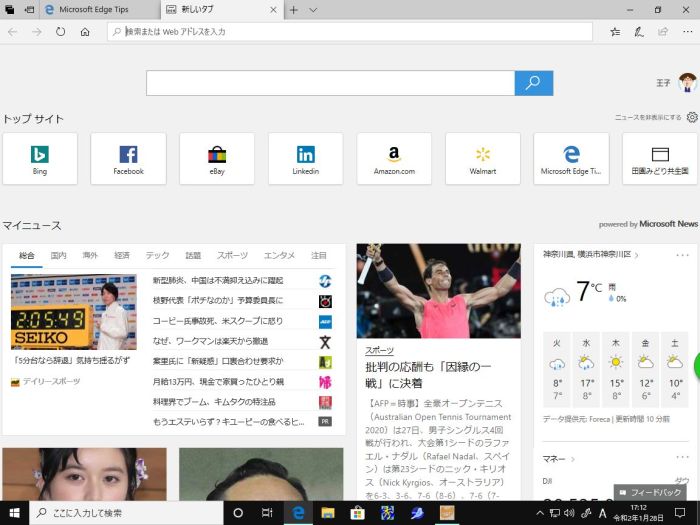Select the スポーツ news category tab
This screenshot has height=525, width=700.
point(232,256)
